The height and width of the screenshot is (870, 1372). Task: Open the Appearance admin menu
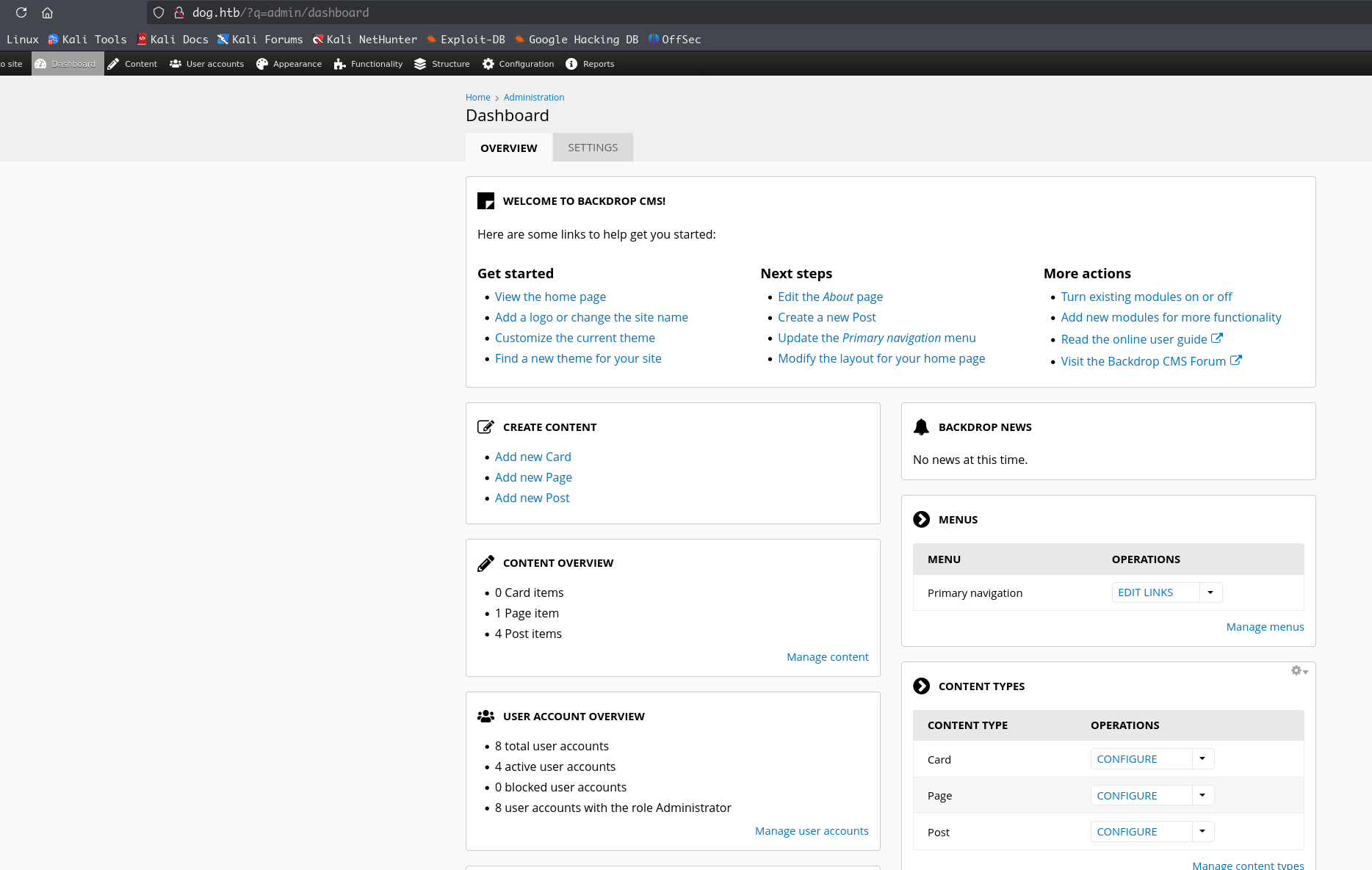tap(289, 64)
